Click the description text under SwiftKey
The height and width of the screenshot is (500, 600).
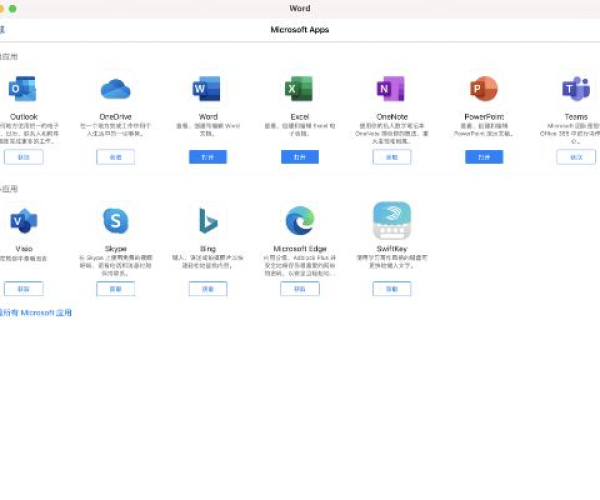tap(392, 262)
